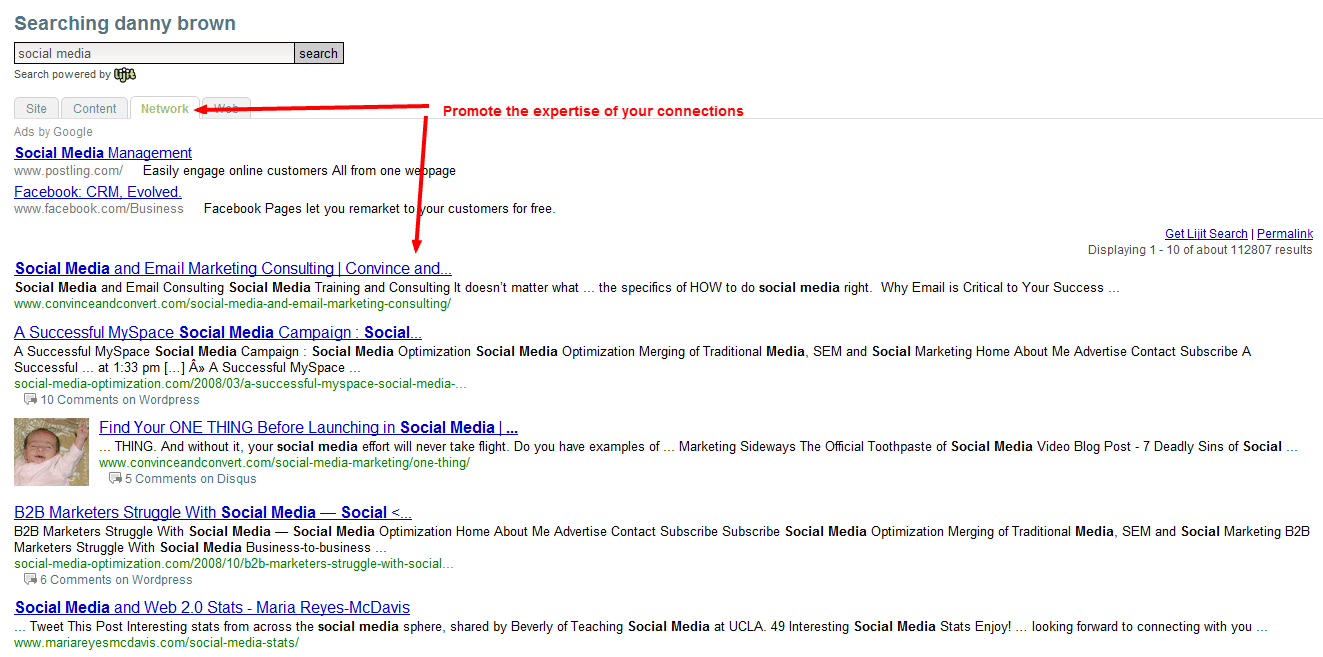The width and height of the screenshot is (1323, 657).
Task: Switch to the Site tab
Action: [36, 109]
